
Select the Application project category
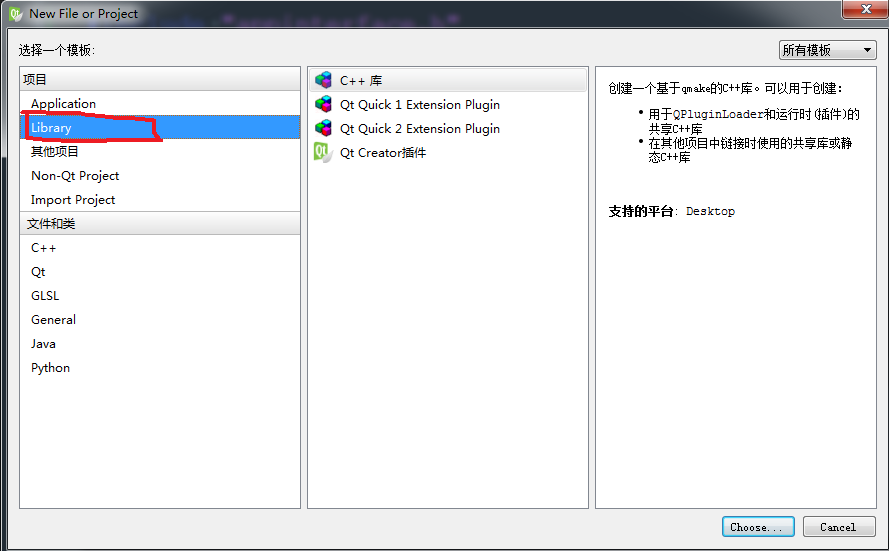pos(160,104)
